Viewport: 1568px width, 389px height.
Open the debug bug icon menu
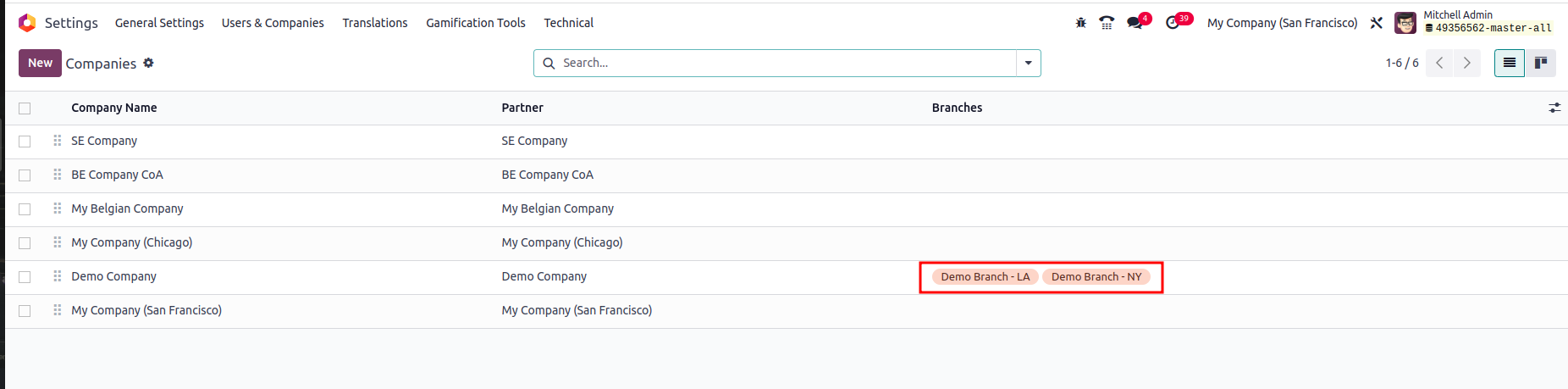[x=1080, y=23]
